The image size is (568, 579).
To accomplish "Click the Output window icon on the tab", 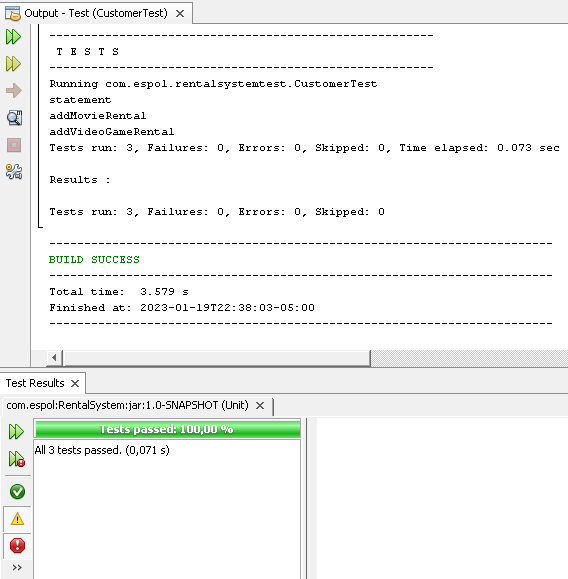I will point(13,13).
